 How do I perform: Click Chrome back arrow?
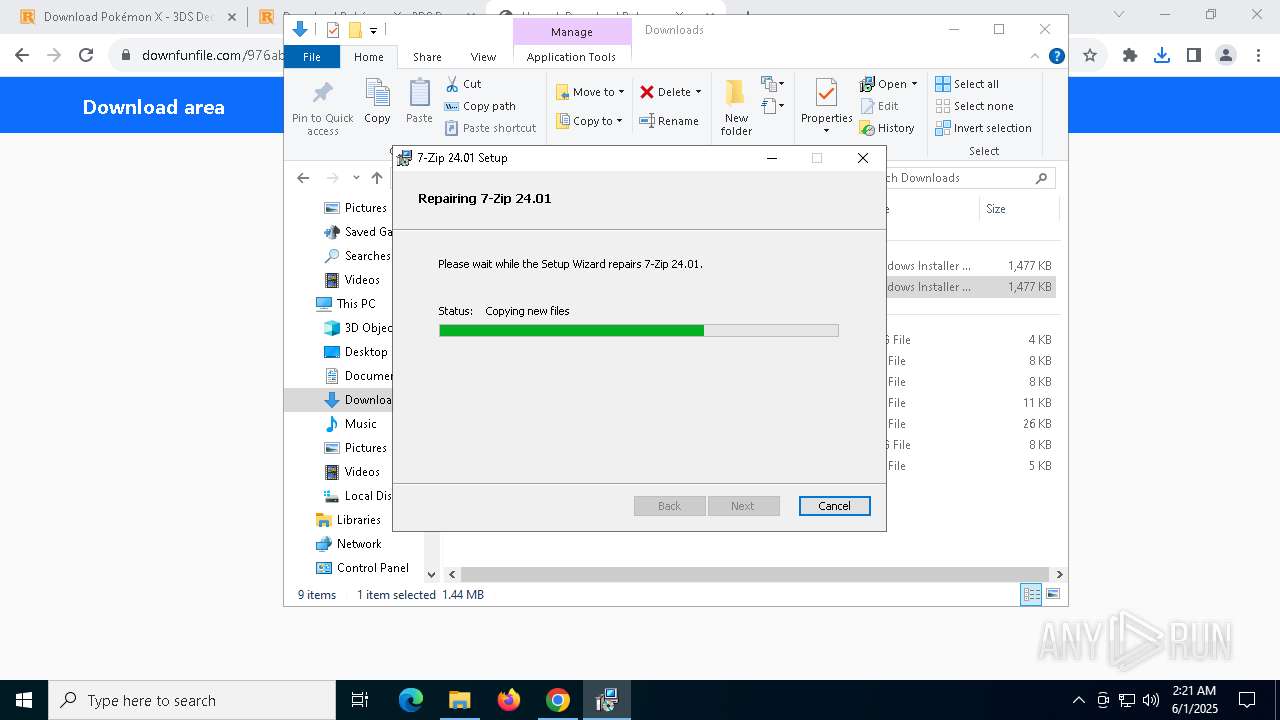click(x=21, y=56)
